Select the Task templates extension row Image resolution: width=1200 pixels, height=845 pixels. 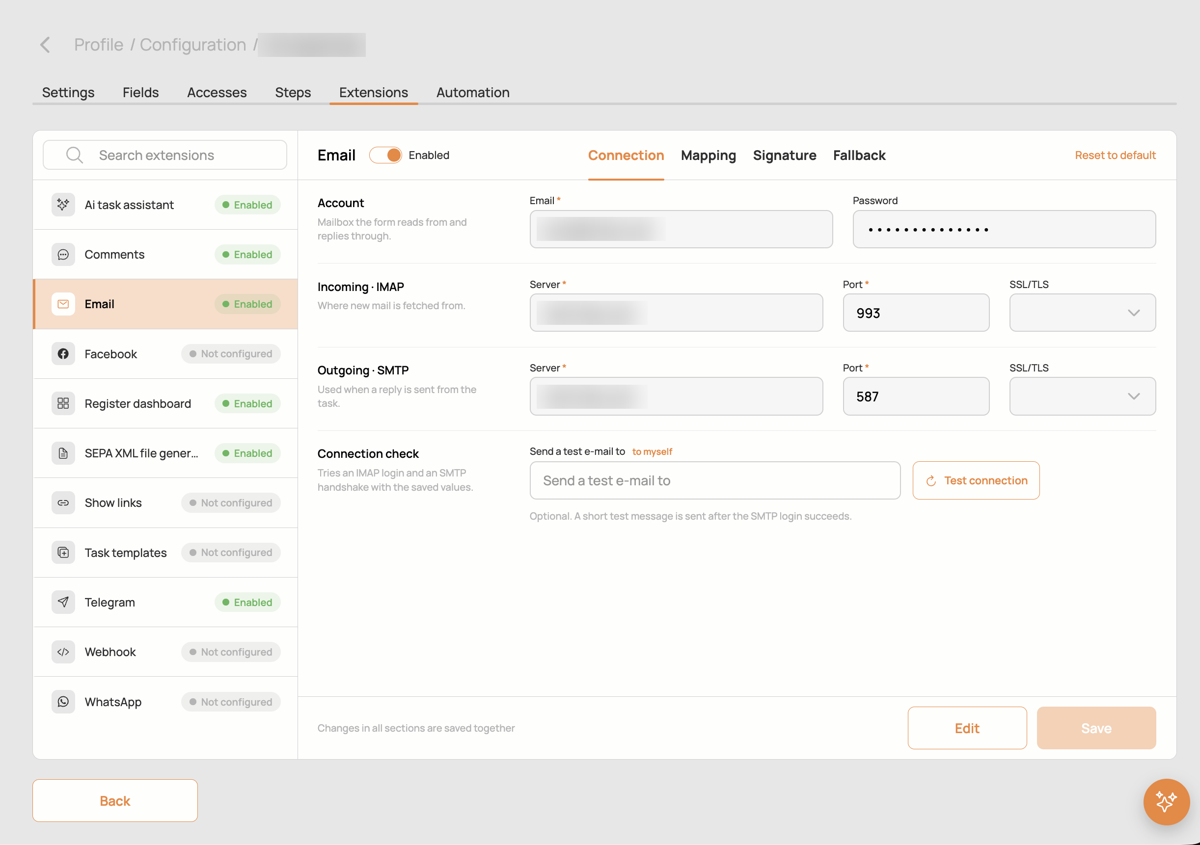point(165,553)
